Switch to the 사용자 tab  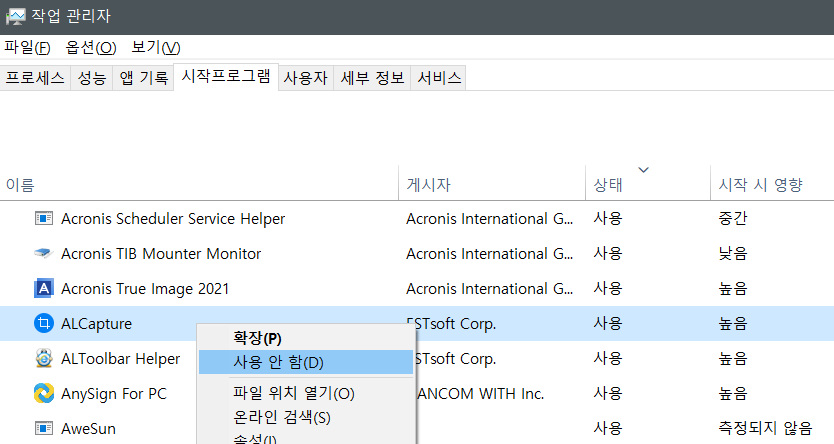coord(306,78)
